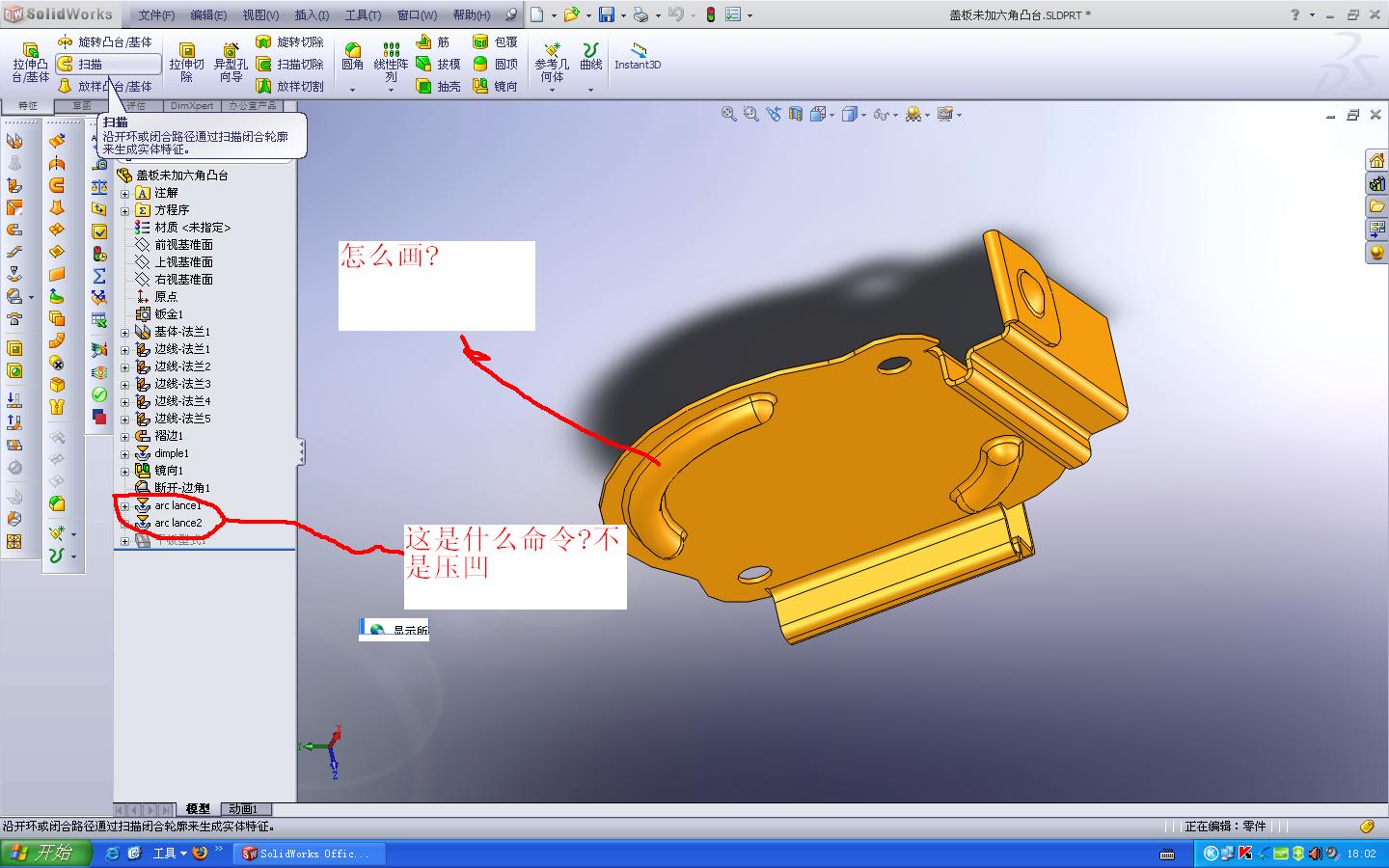Click the Windows 开始 (Start) button

click(x=45, y=854)
